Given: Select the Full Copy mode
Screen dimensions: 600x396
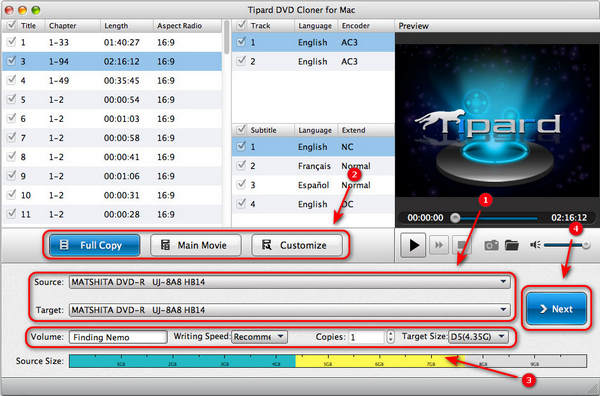Looking at the screenshot, I should click(x=95, y=245).
